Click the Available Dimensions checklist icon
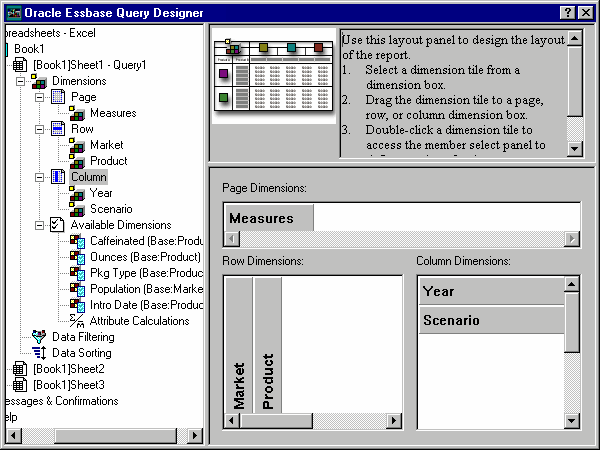This screenshot has height=450, width=600. pyautogui.click(x=57, y=225)
